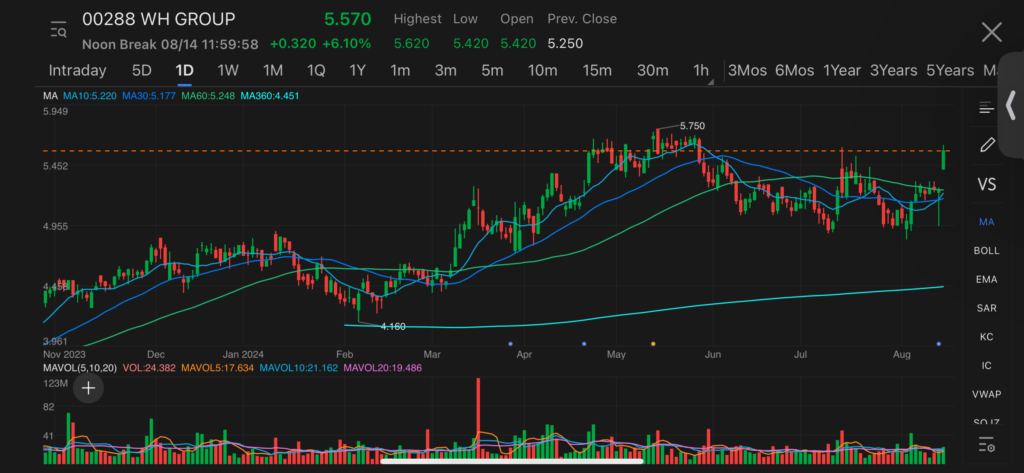Select the 1m minute interval
This screenshot has height=473, width=1024.
click(400, 71)
